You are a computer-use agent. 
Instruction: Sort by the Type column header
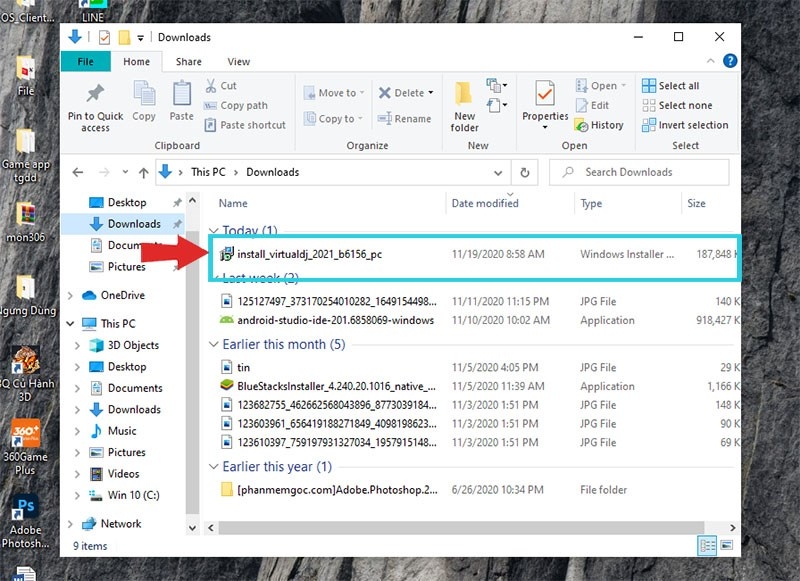(x=591, y=204)
